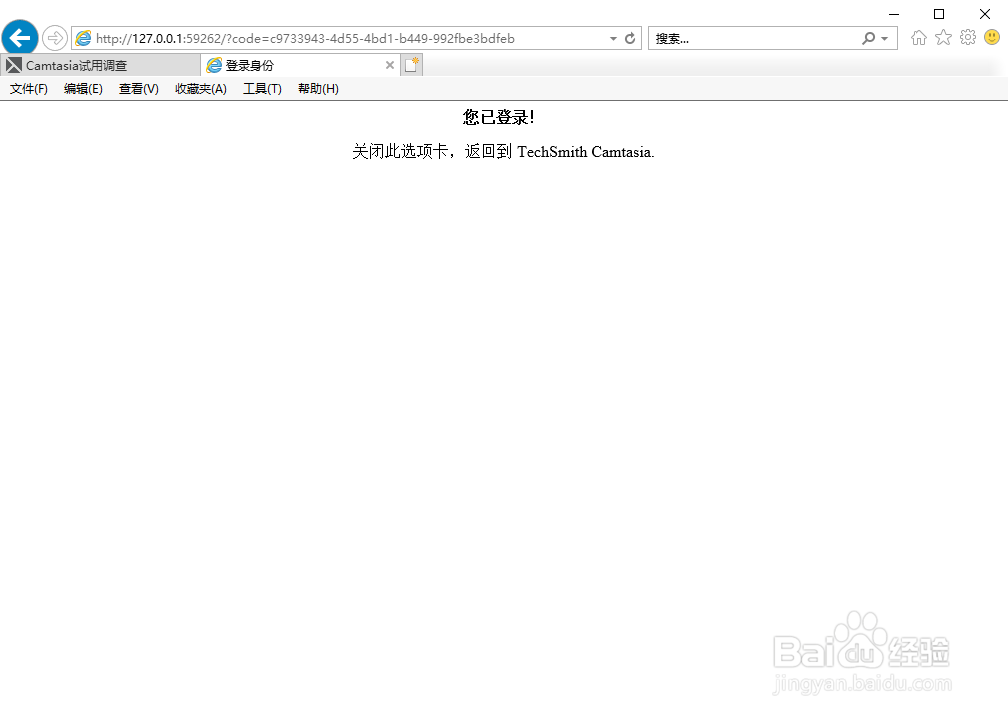1008x719 pixels.
Task: Open the Home page icon
Action: [919, 38]
